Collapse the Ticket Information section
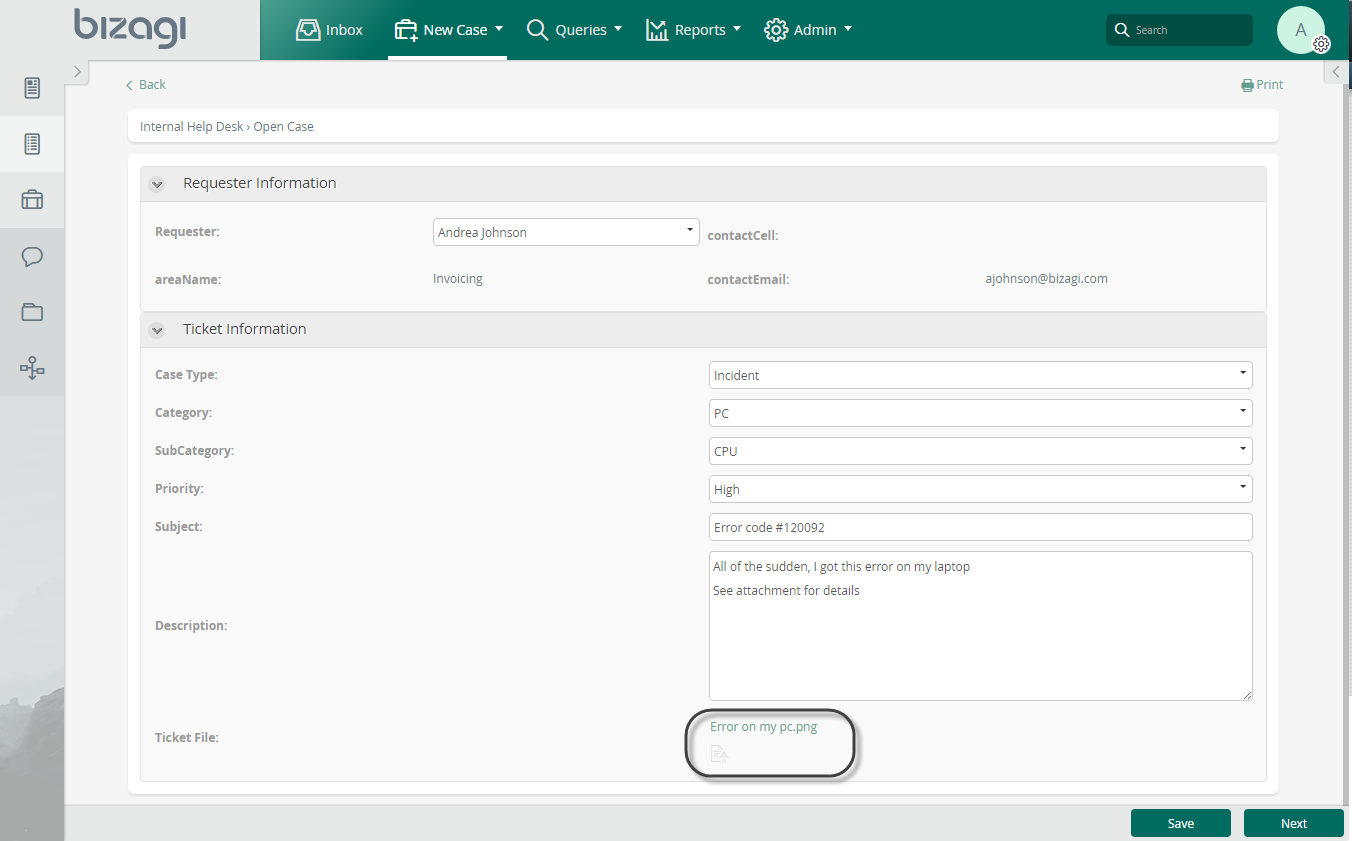Image resolution: width=1352 pixels, height=841 pixels. pos(157,330)
